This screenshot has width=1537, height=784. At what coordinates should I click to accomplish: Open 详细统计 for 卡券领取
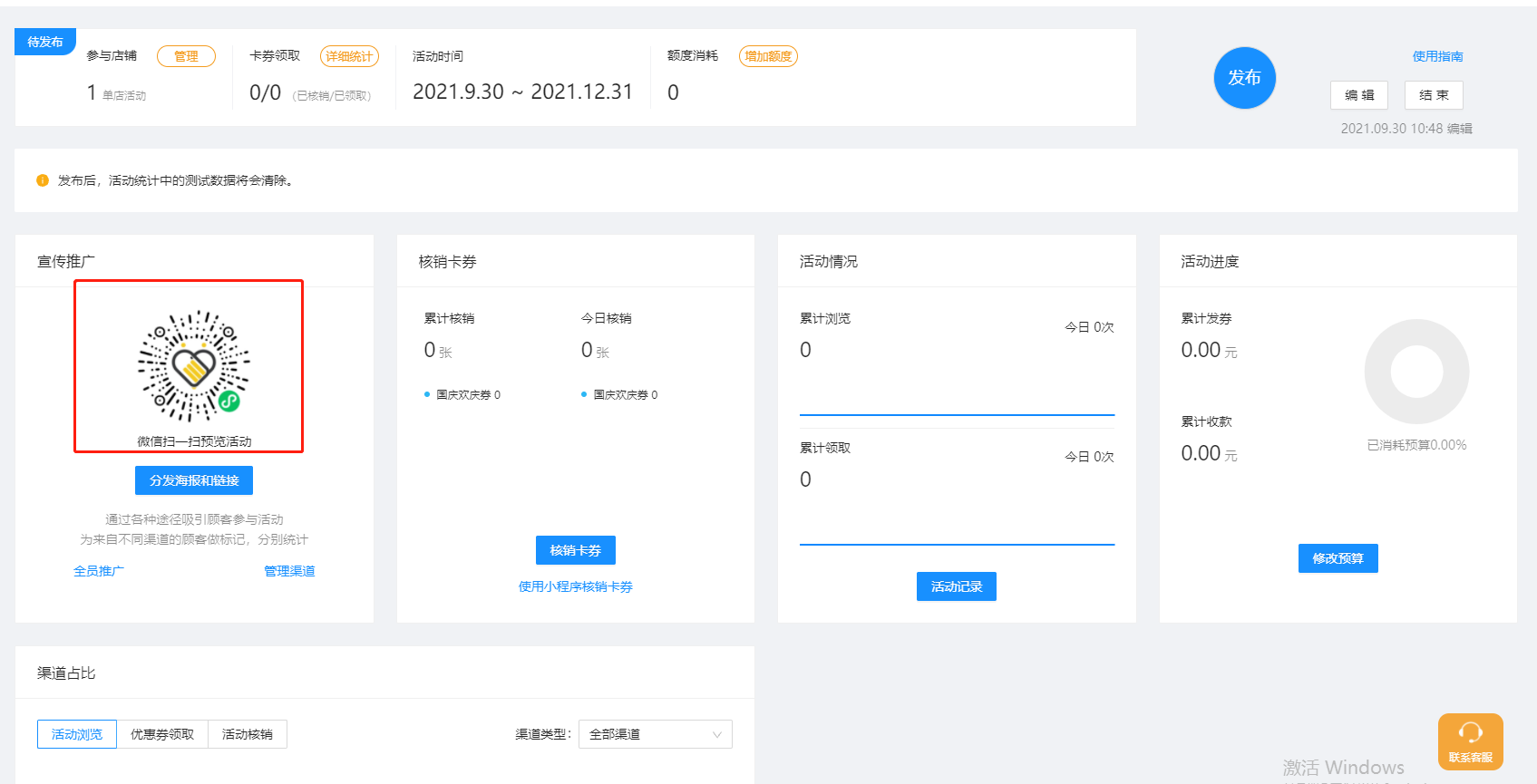coord(349,56)
